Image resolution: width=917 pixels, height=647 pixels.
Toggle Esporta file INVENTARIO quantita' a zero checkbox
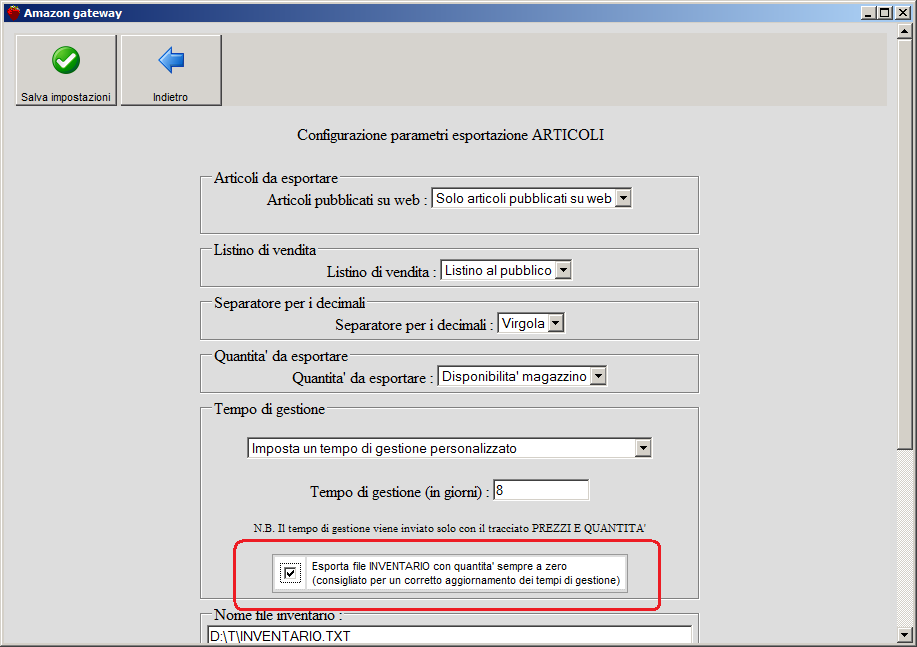click(290, 573)
